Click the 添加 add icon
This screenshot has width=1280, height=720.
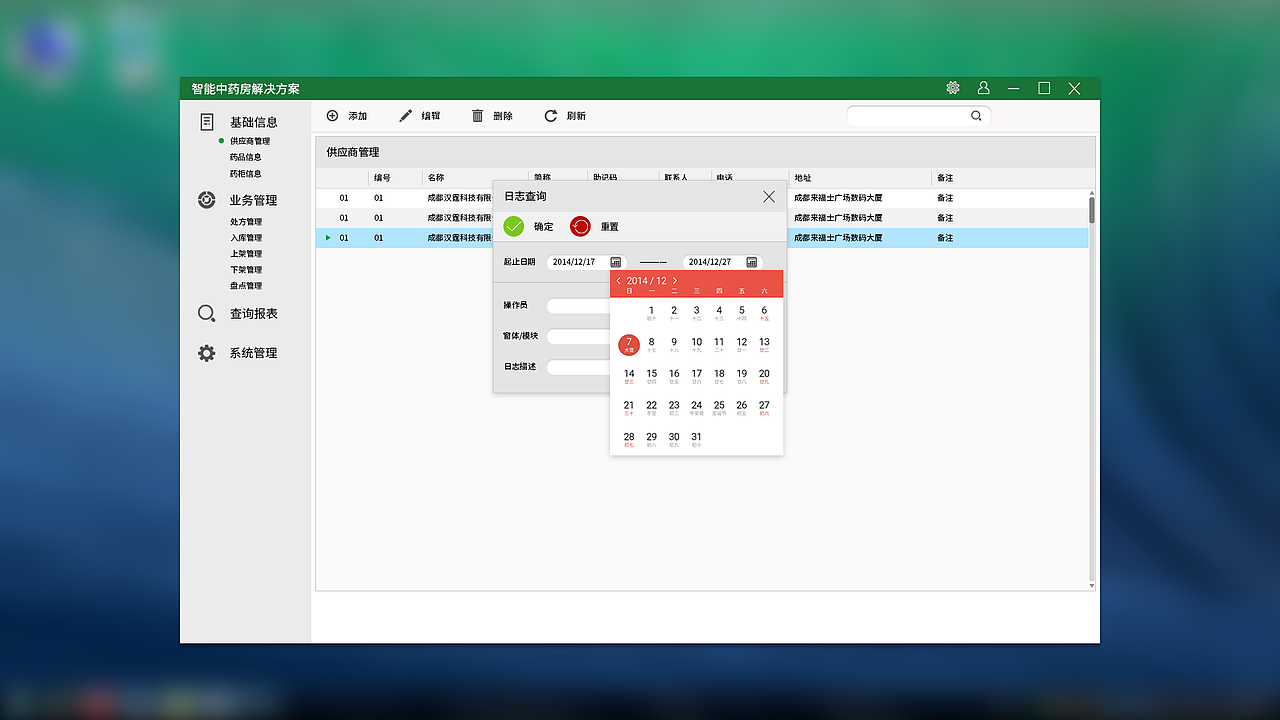pos(333,116)
